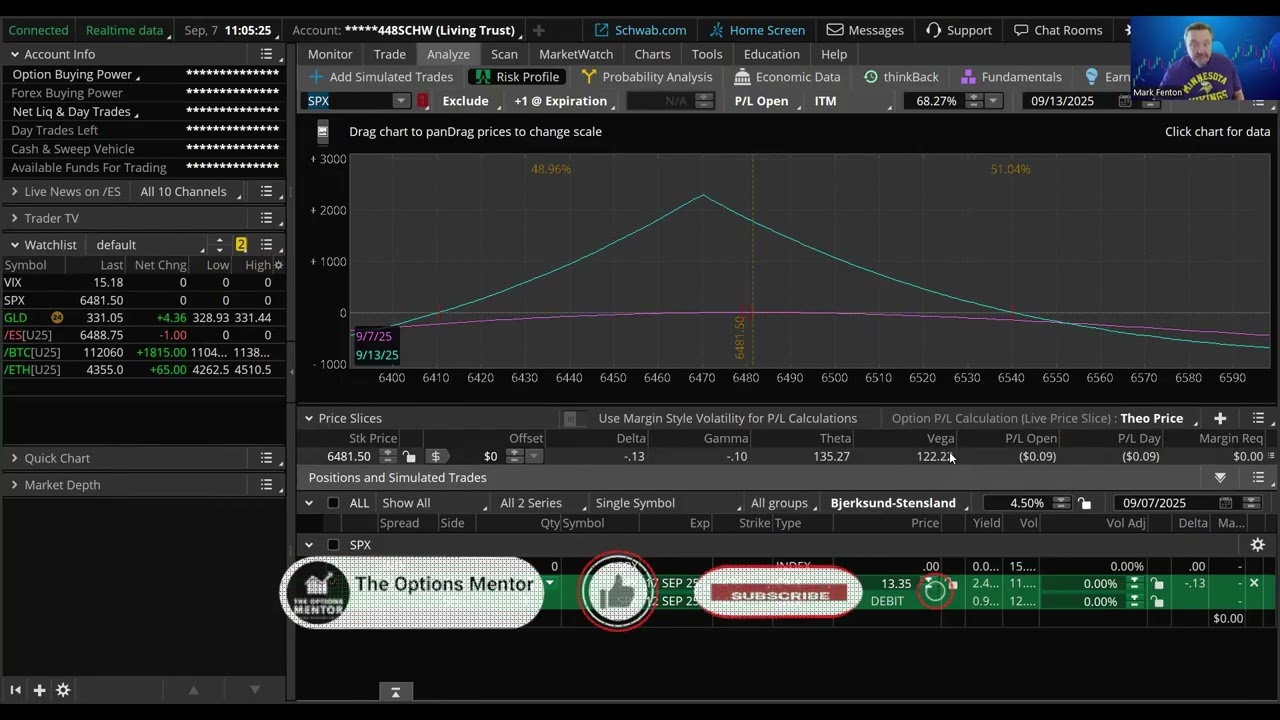Jump to first gadget with the skip-back icon

coord(15,690)
